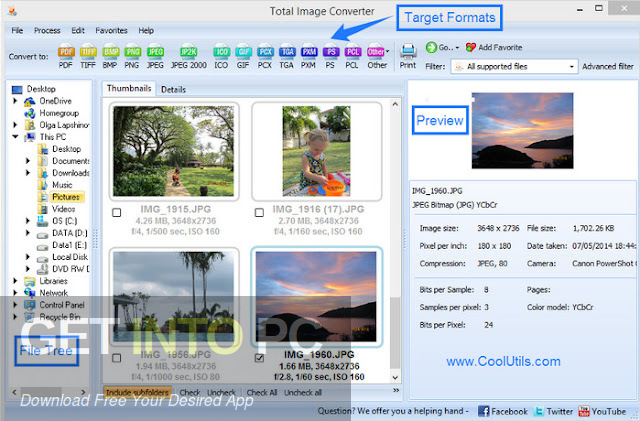Open the File menu
The width and height of the screenshot is (640, 421).
point(17,31)
